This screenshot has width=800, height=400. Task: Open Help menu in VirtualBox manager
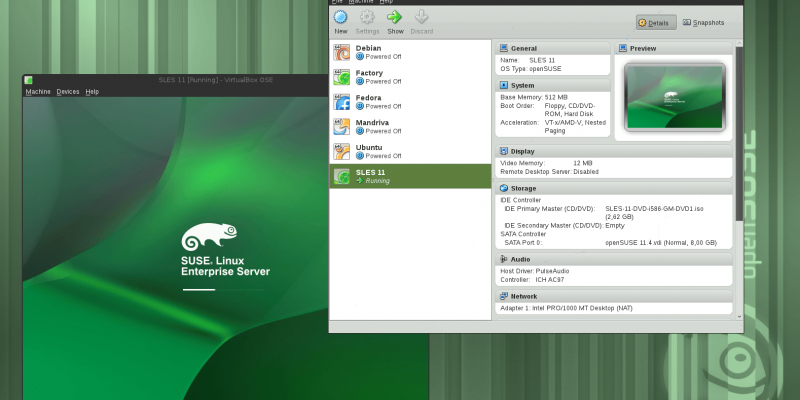[x=386, y=2]
